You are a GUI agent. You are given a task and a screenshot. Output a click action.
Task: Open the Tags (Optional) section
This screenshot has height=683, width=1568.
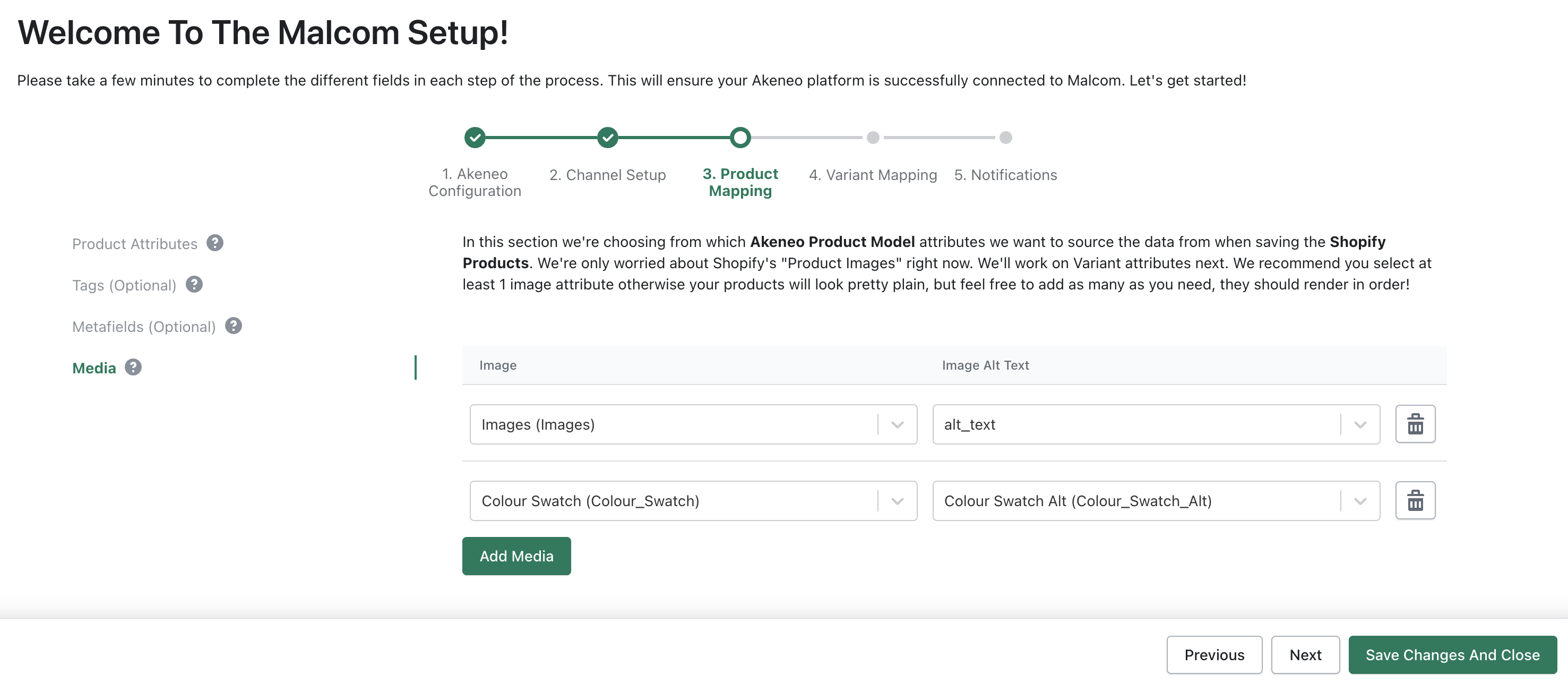click(x=124, y=285)
